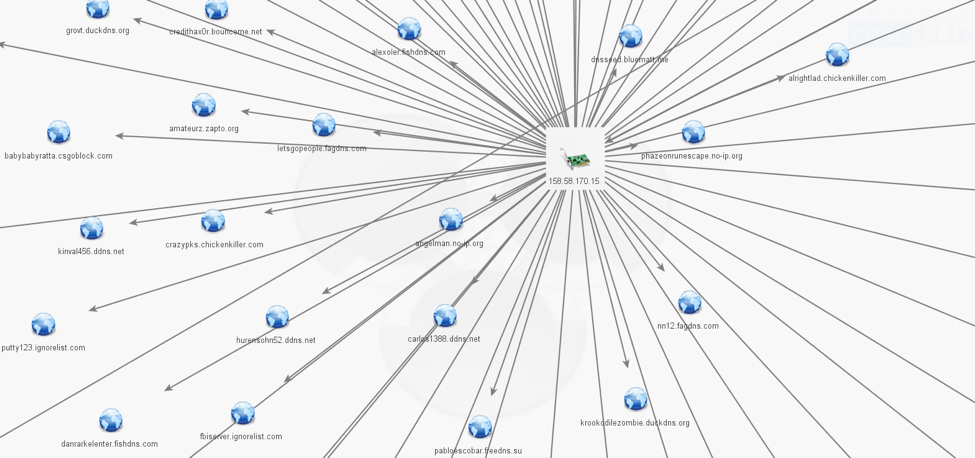Screen dimensions: 975x458
Task: Select the hurensohn52.ddns.net globe node
Action: click(277, 317)
